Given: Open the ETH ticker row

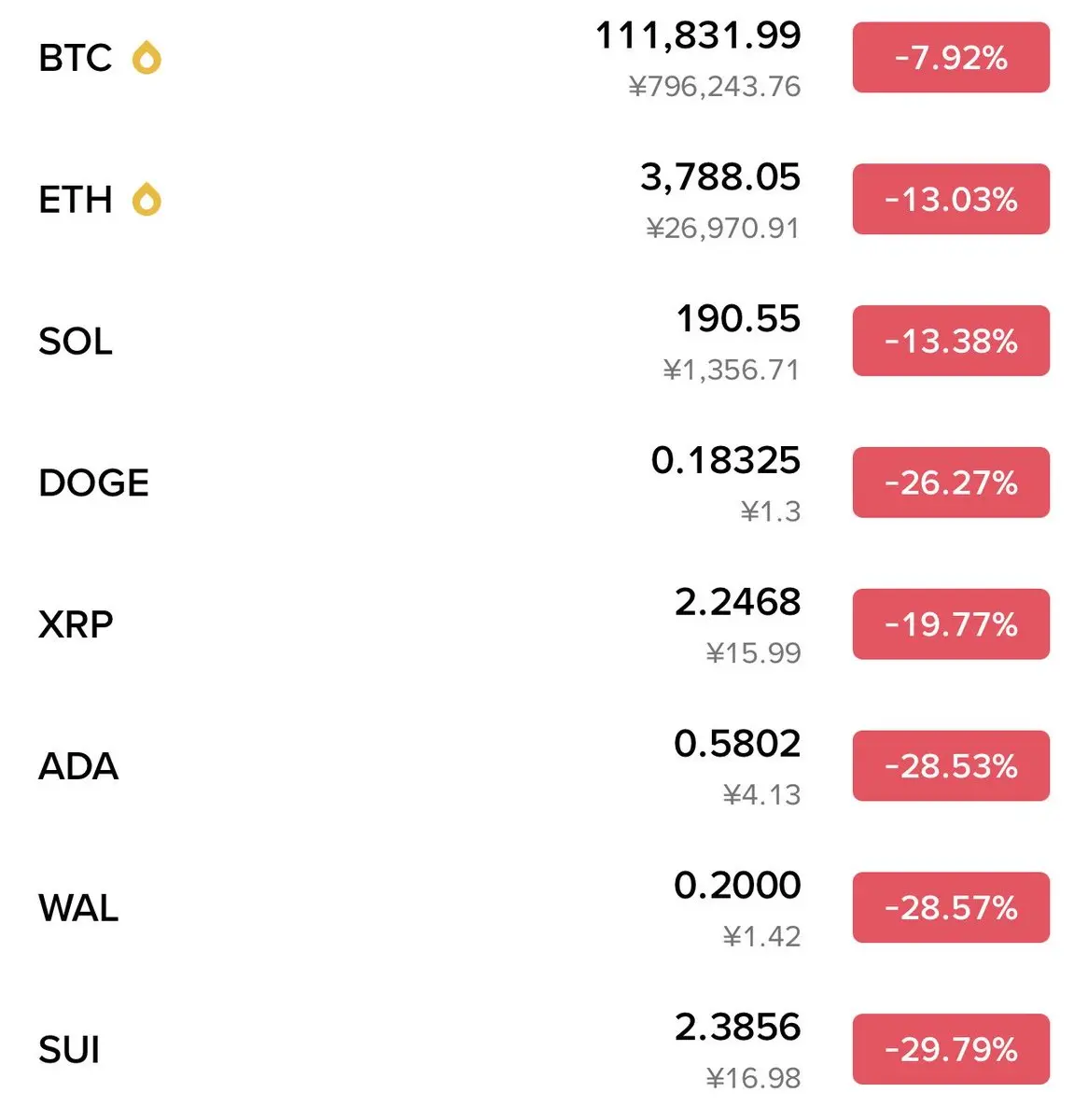Looking at the screenshot, I should coord(75,200).
